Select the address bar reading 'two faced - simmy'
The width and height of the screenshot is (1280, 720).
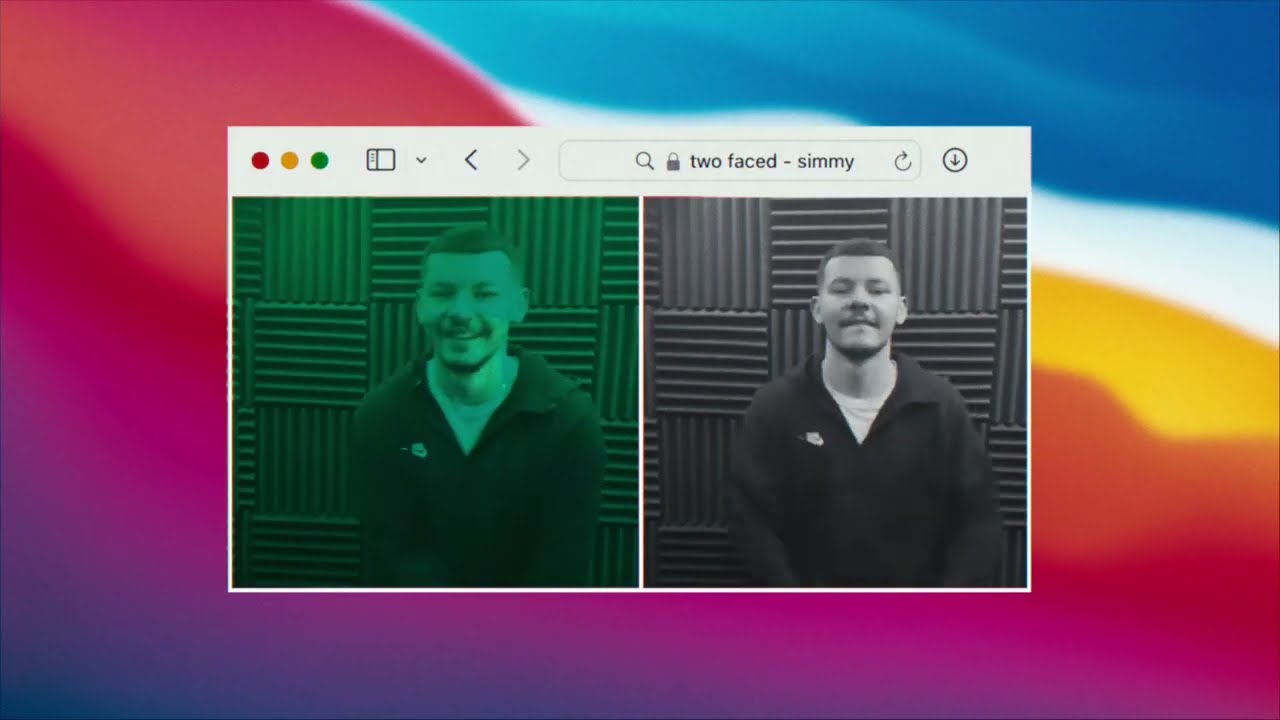(x=740, y=161)
